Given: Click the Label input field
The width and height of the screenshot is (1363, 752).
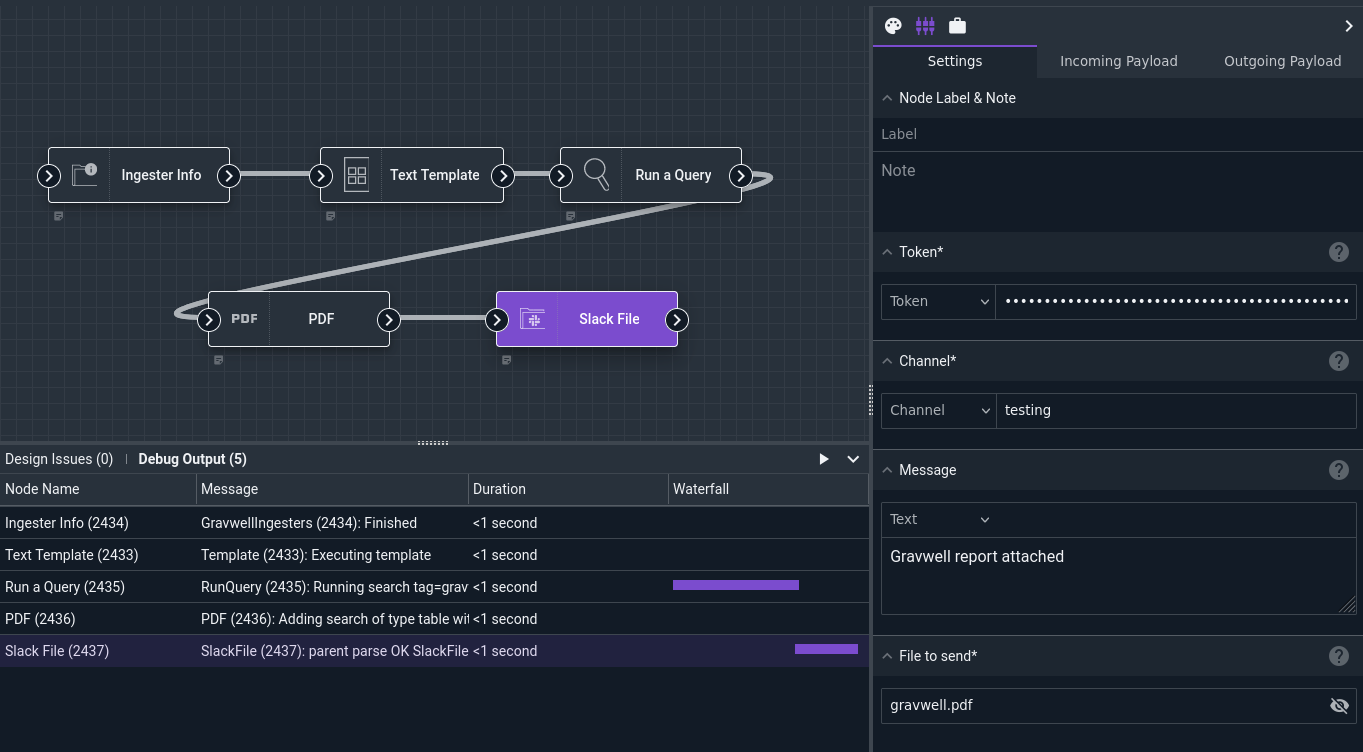Looking at the screenshot, I should [1118, 134].
